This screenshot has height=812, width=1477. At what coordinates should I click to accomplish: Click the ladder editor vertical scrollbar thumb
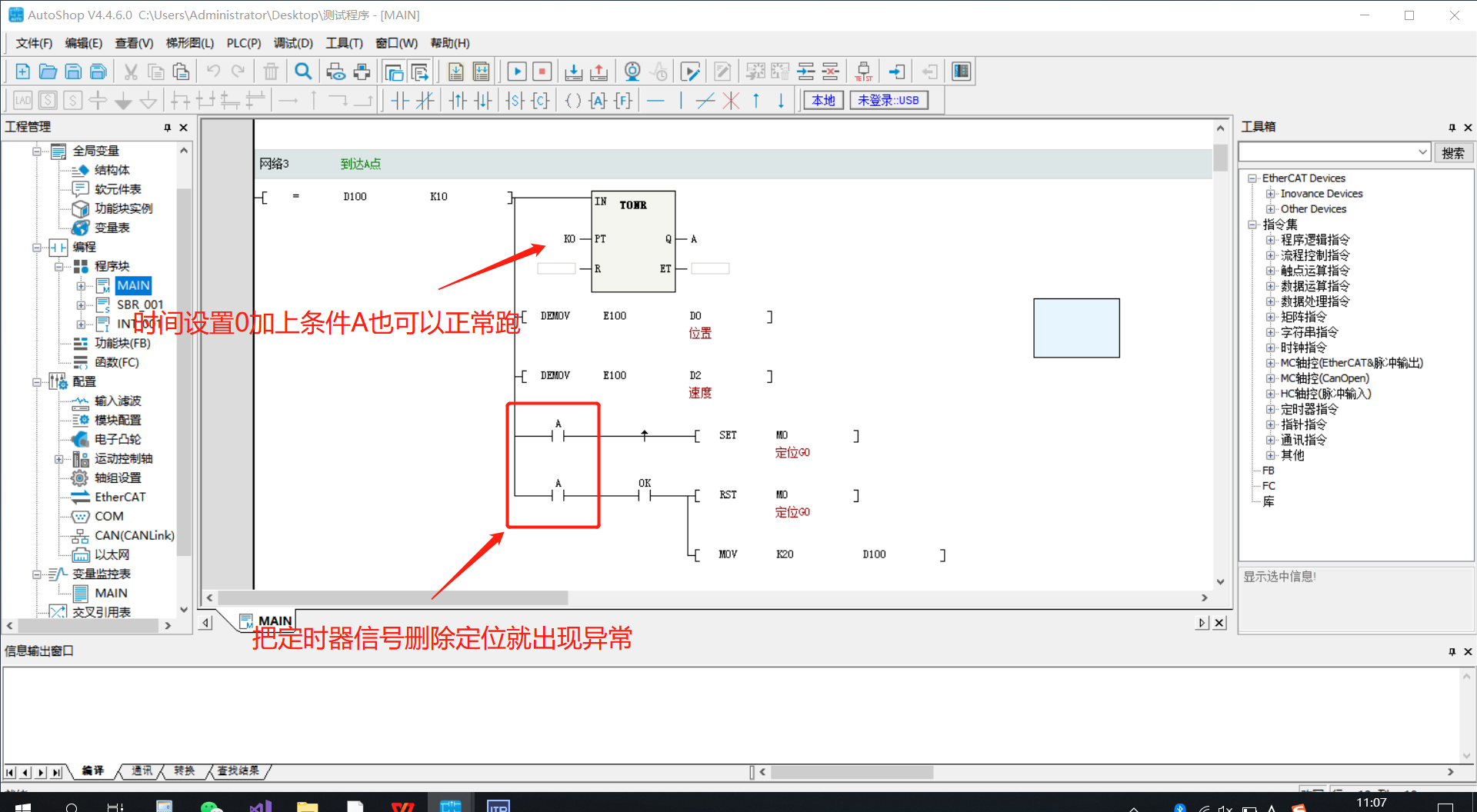pyautogui.click(x=1220, y=158)
